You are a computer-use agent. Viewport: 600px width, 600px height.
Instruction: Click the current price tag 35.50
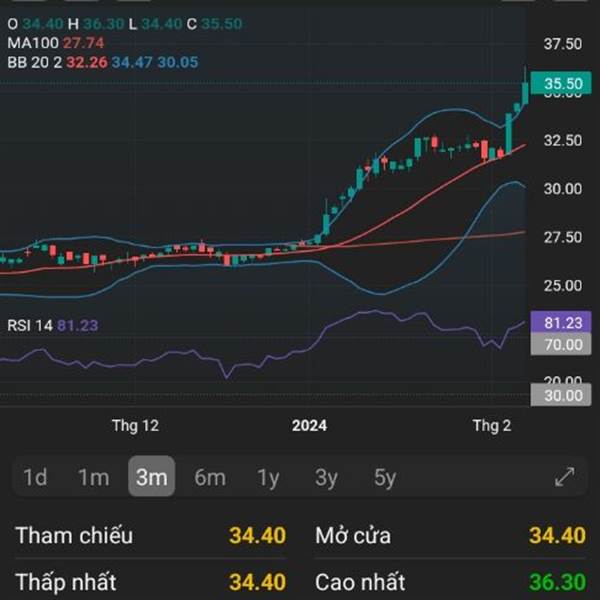561,83
